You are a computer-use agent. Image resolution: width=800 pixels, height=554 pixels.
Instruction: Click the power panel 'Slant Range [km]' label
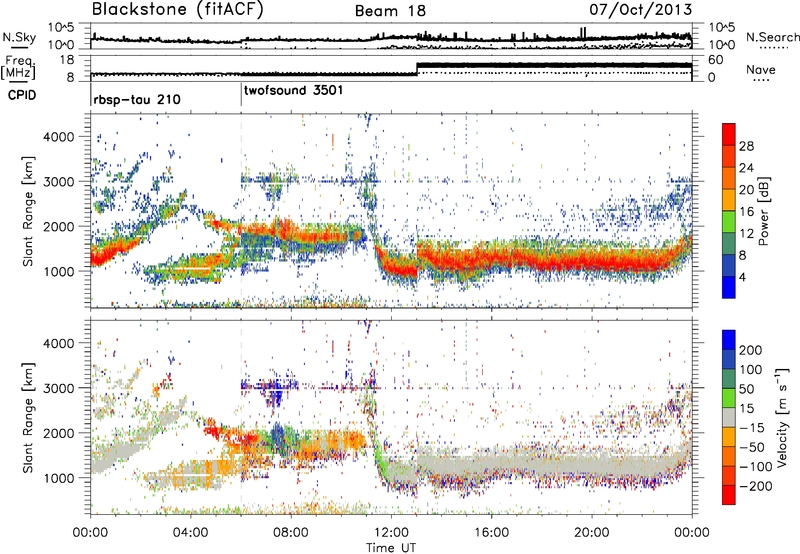[x=28, y=212]
